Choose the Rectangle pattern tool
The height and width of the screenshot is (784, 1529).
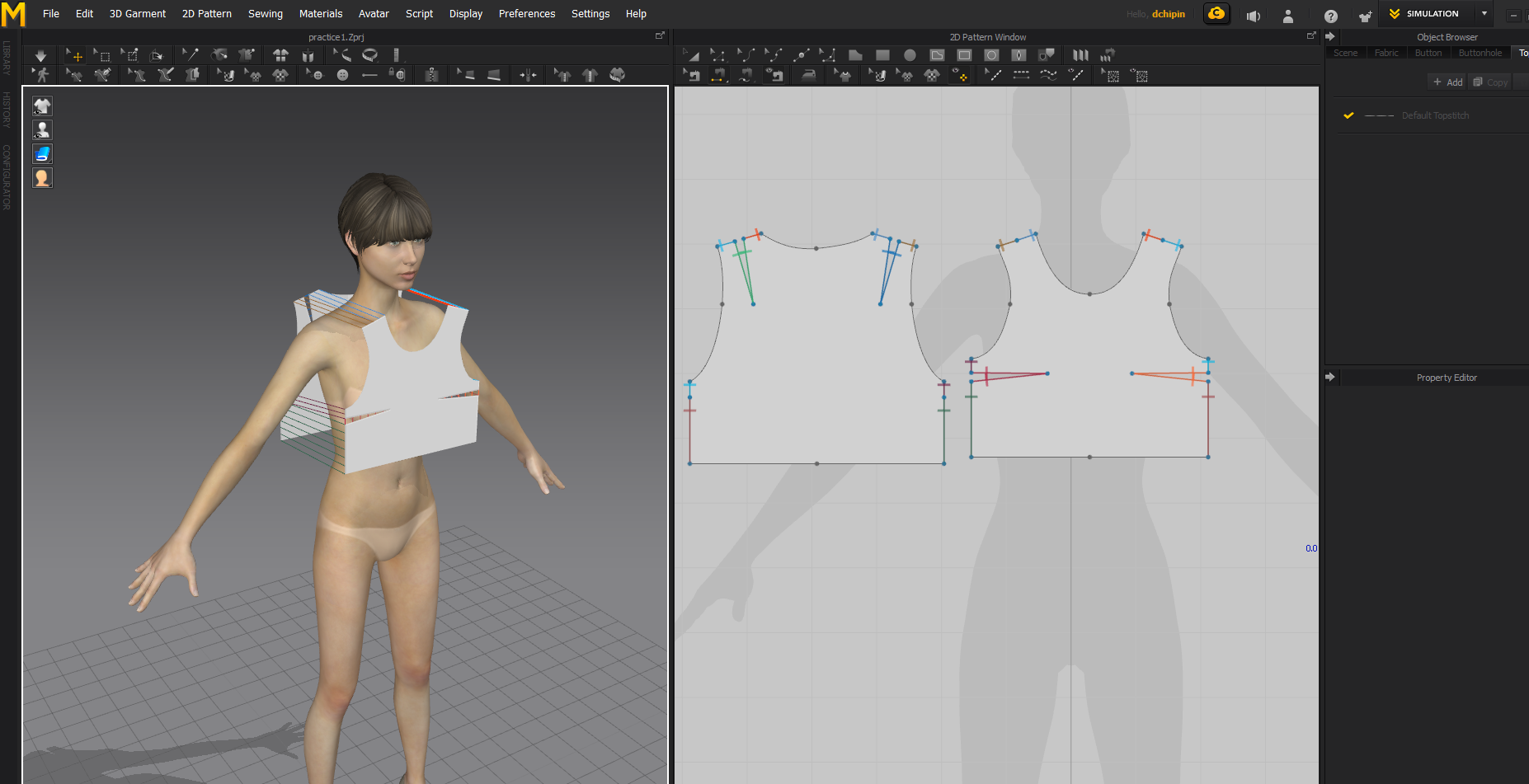tap(882, 55)
